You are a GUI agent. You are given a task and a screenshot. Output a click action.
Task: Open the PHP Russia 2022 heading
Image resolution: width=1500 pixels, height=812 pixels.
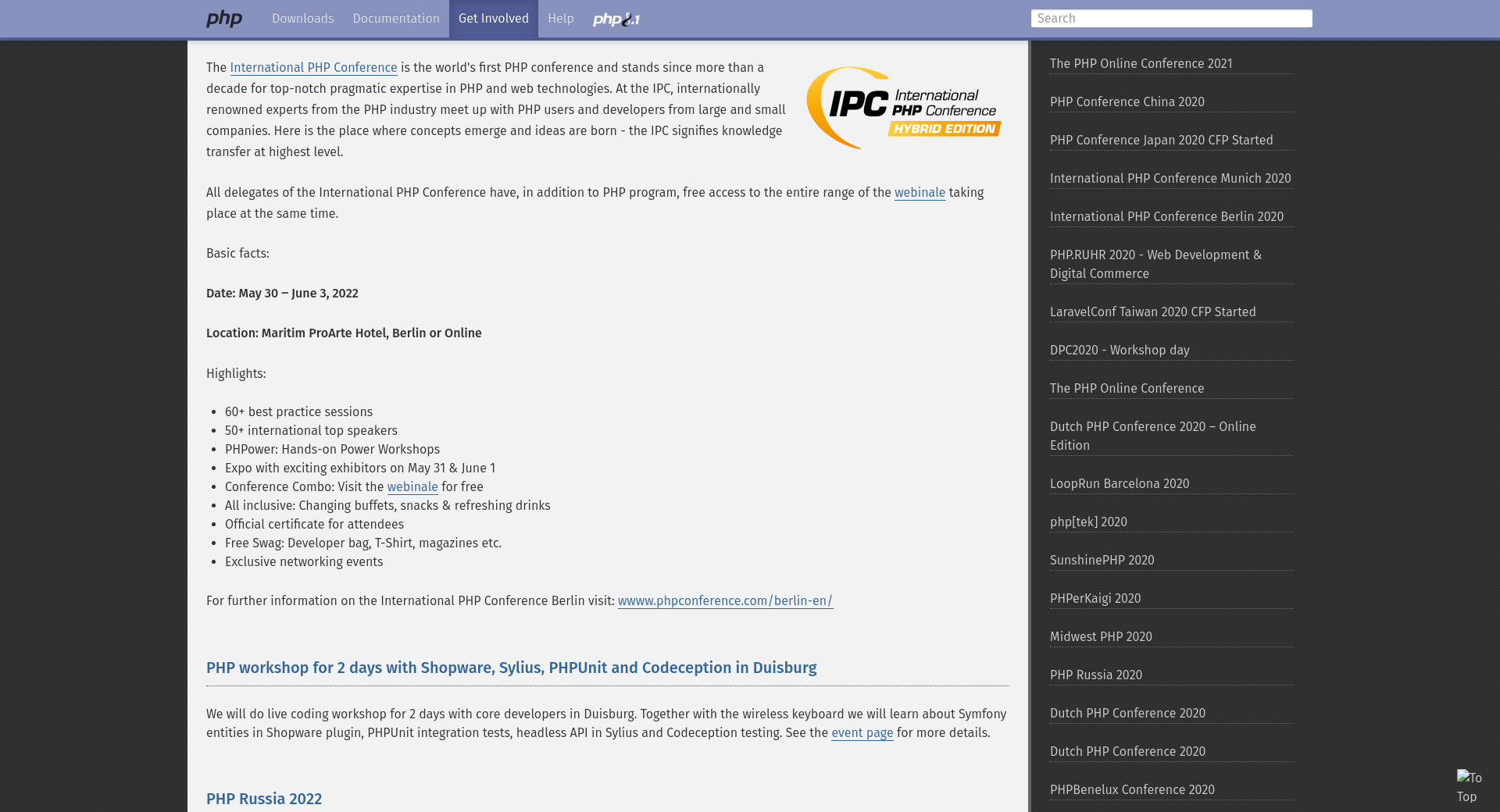tap(264, 799)
